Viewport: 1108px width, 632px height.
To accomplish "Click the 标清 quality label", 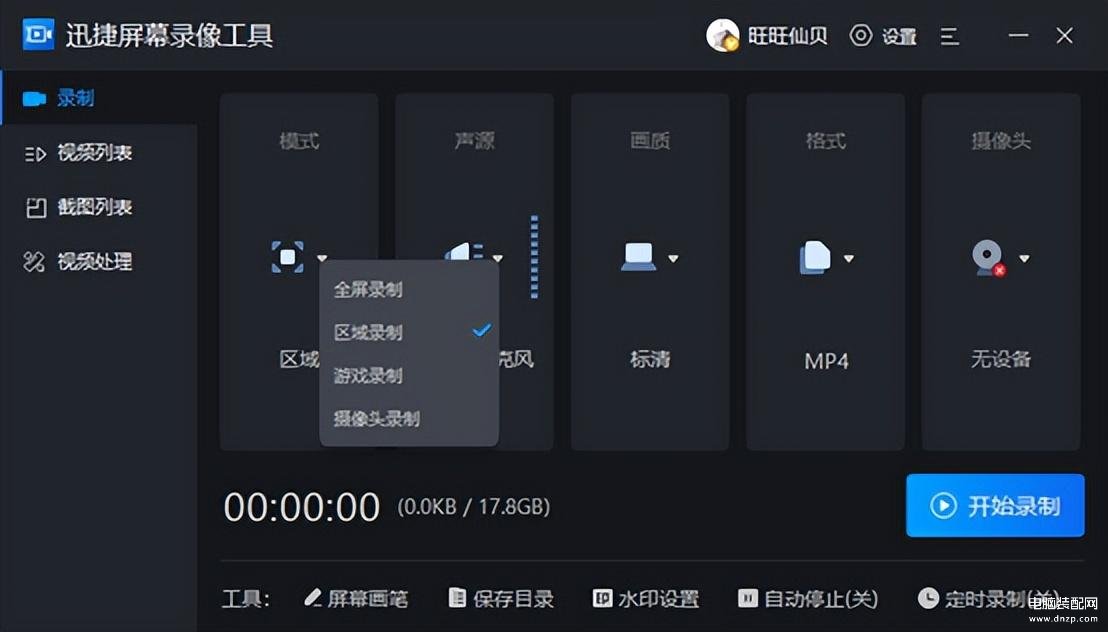I will pyautogui.click(x=650, y=360).
